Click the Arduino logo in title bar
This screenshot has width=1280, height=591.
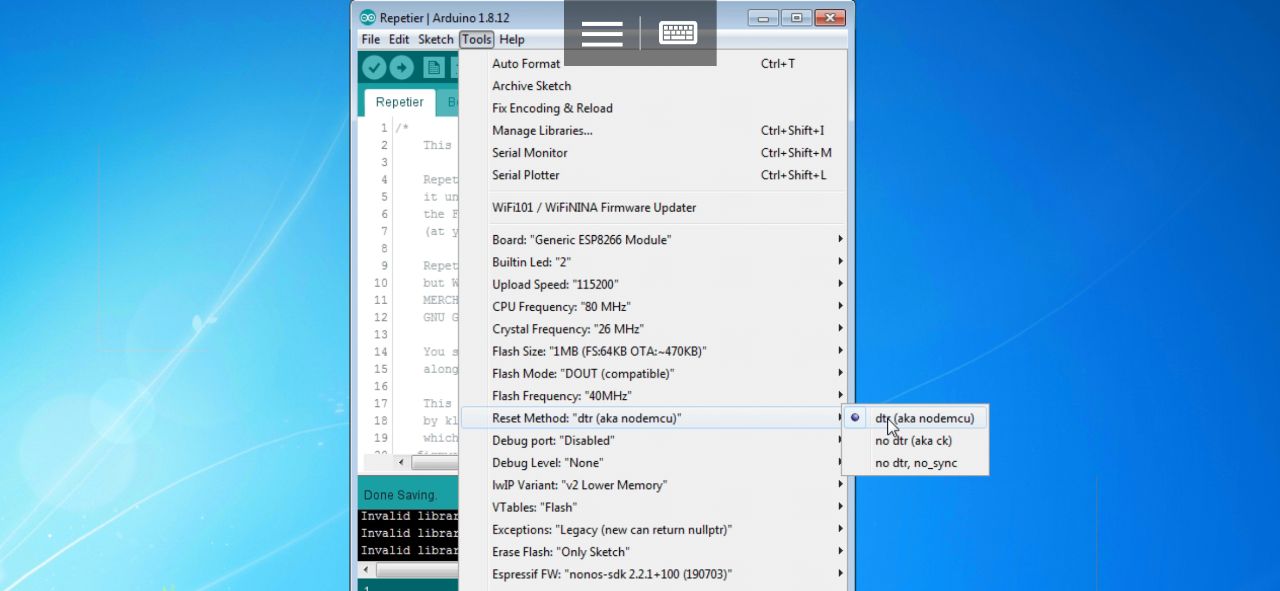[368, 18]
